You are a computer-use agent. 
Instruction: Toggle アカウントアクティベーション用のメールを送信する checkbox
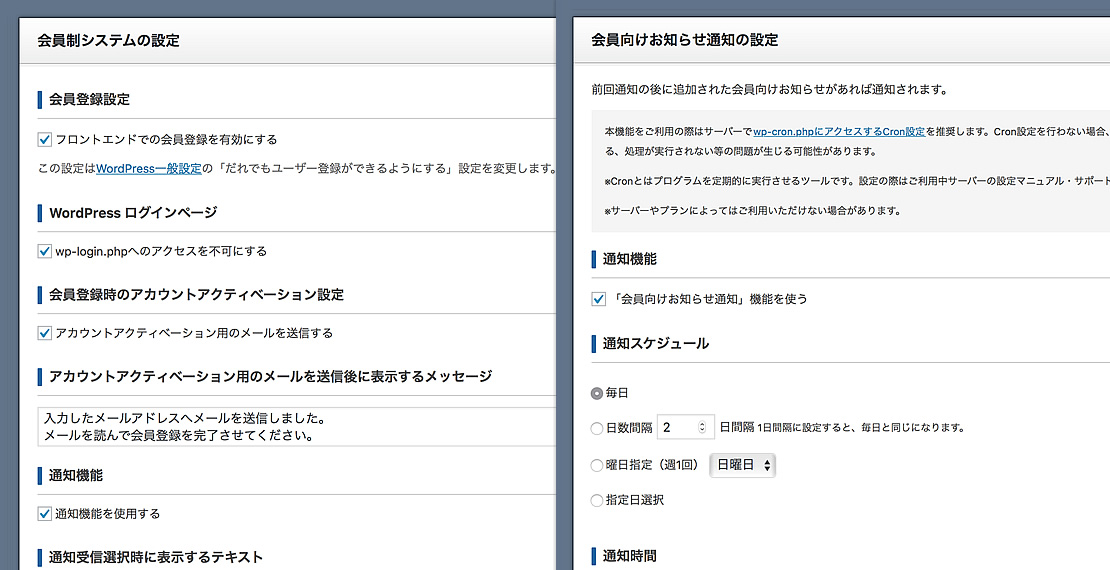(x=45, y=333)
